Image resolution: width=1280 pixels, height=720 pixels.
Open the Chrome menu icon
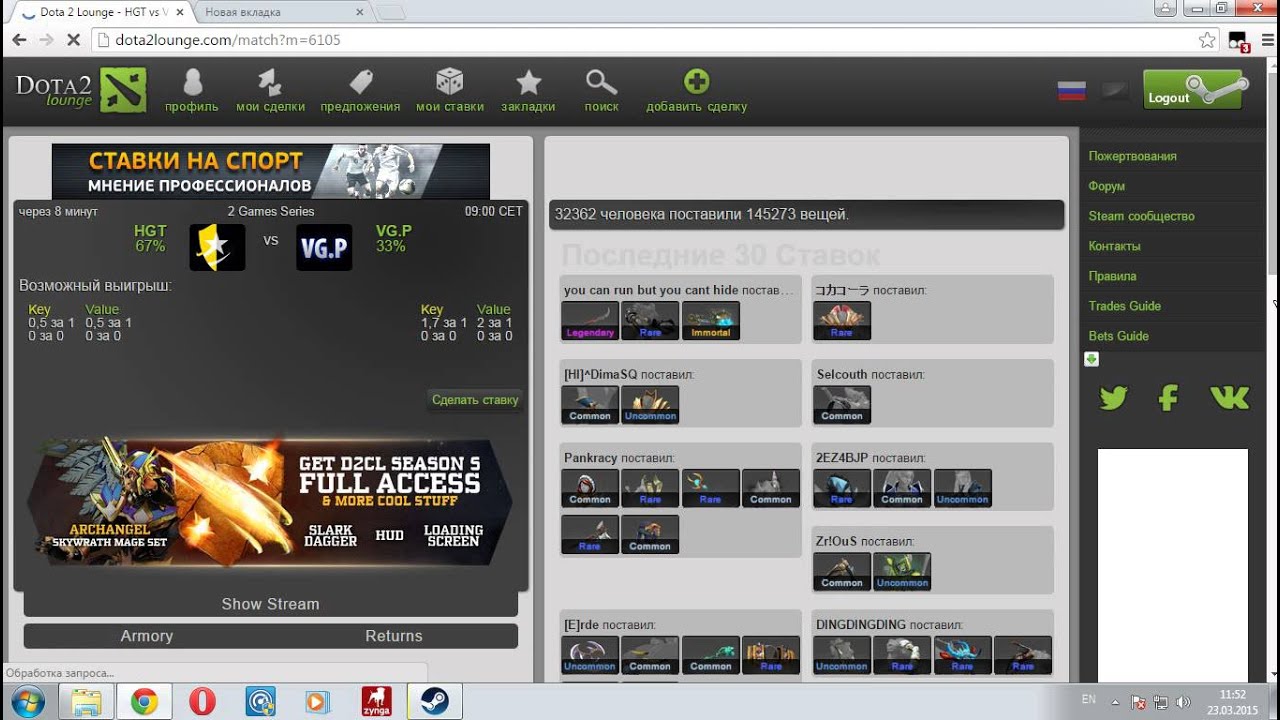click(1266, 40)
